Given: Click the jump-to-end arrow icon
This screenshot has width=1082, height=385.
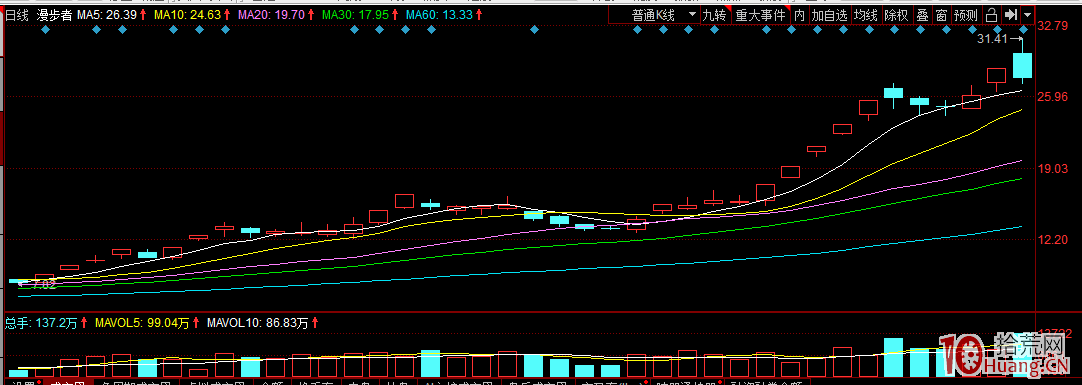Looking at the screenshot, I should (1011, 14).
